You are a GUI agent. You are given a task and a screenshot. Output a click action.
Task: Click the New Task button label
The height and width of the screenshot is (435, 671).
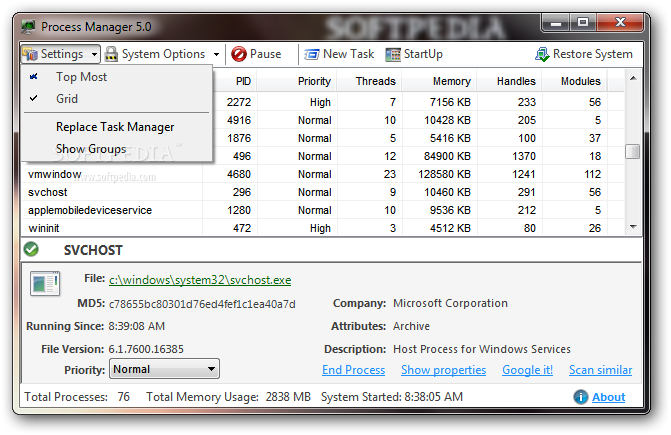point(348,54)
